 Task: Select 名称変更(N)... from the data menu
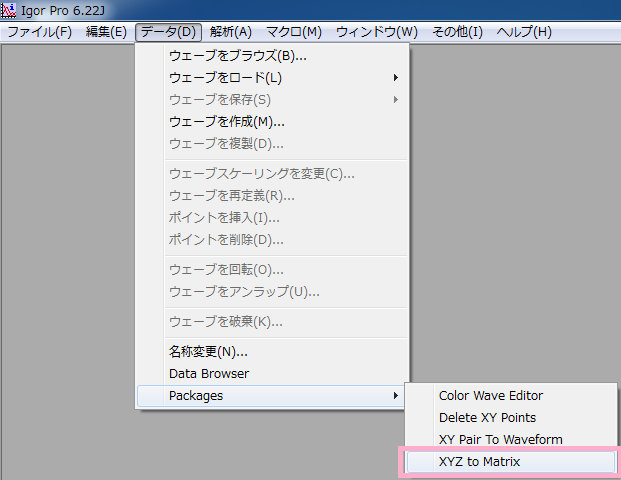point(272,351)
